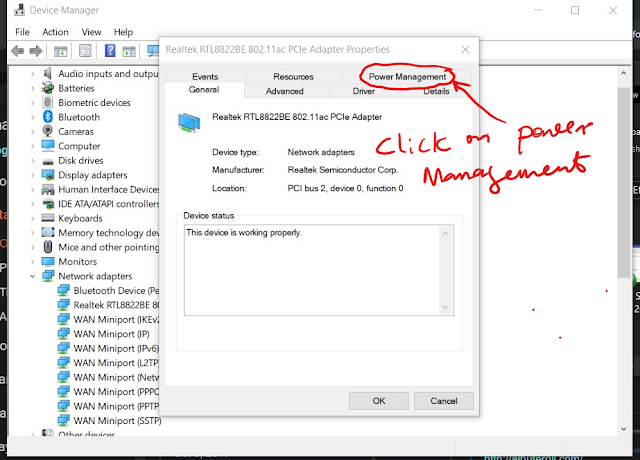This screenshot has height=460, width=640.
Task: Click the OK button
Action: click(379, 401)
